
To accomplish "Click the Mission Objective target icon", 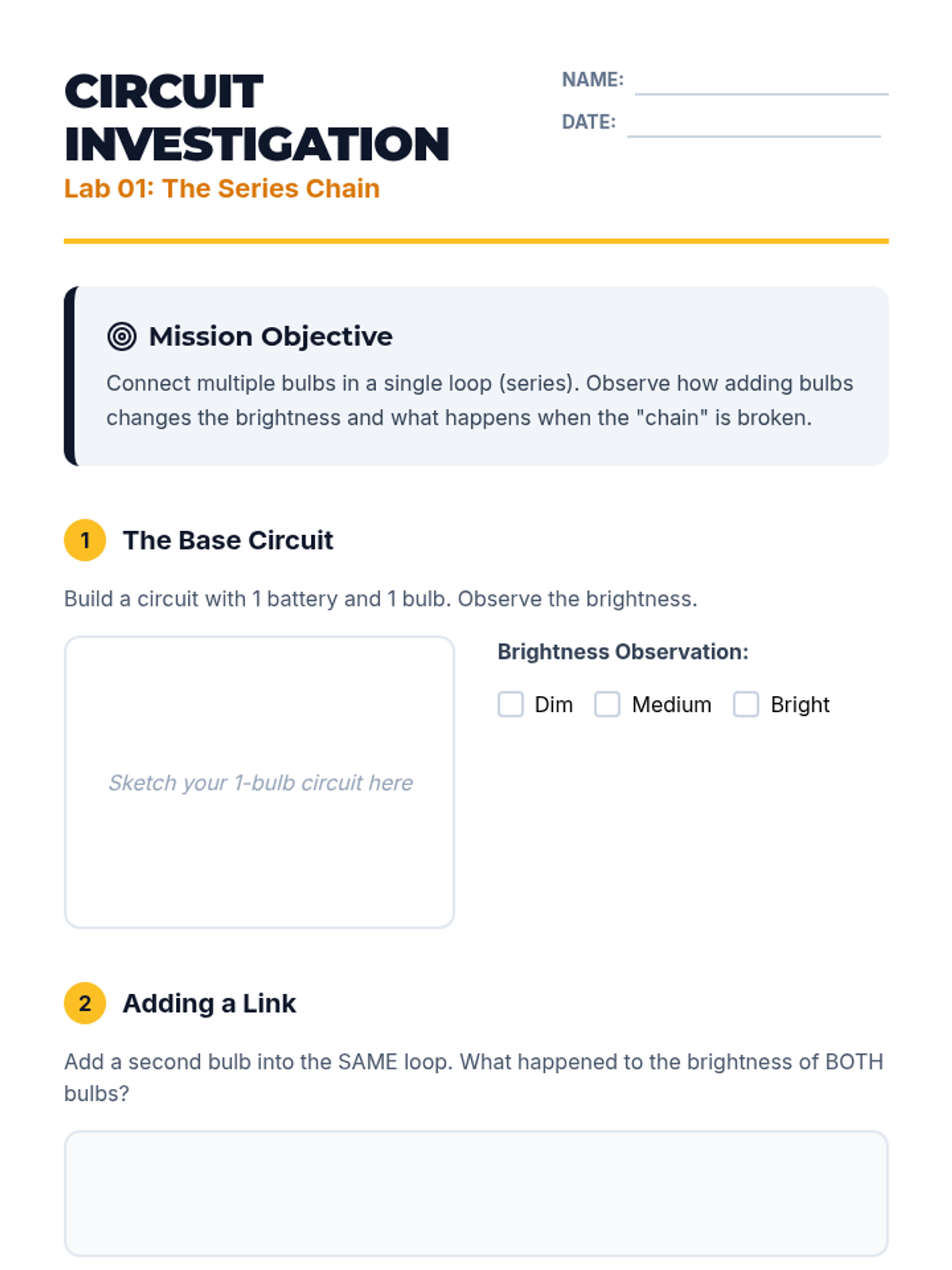I will pyautogui.click(x=121, y=337).
